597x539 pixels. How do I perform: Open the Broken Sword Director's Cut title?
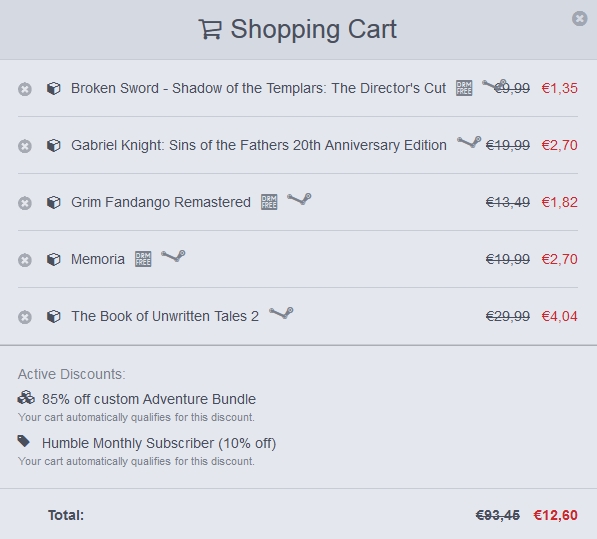tap(258, 88)
